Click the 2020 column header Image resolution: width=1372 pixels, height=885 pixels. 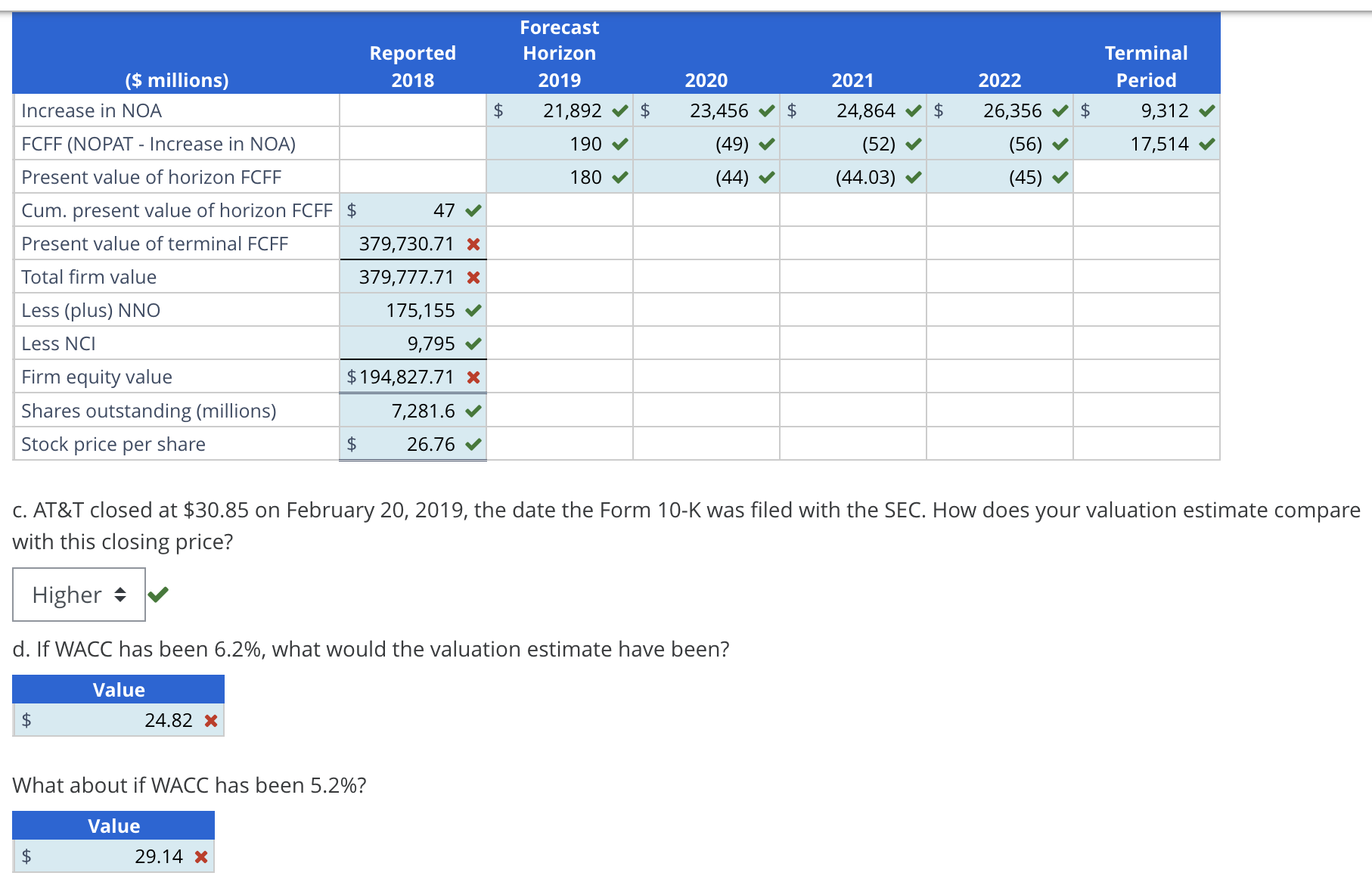click(x=706, y=79)
